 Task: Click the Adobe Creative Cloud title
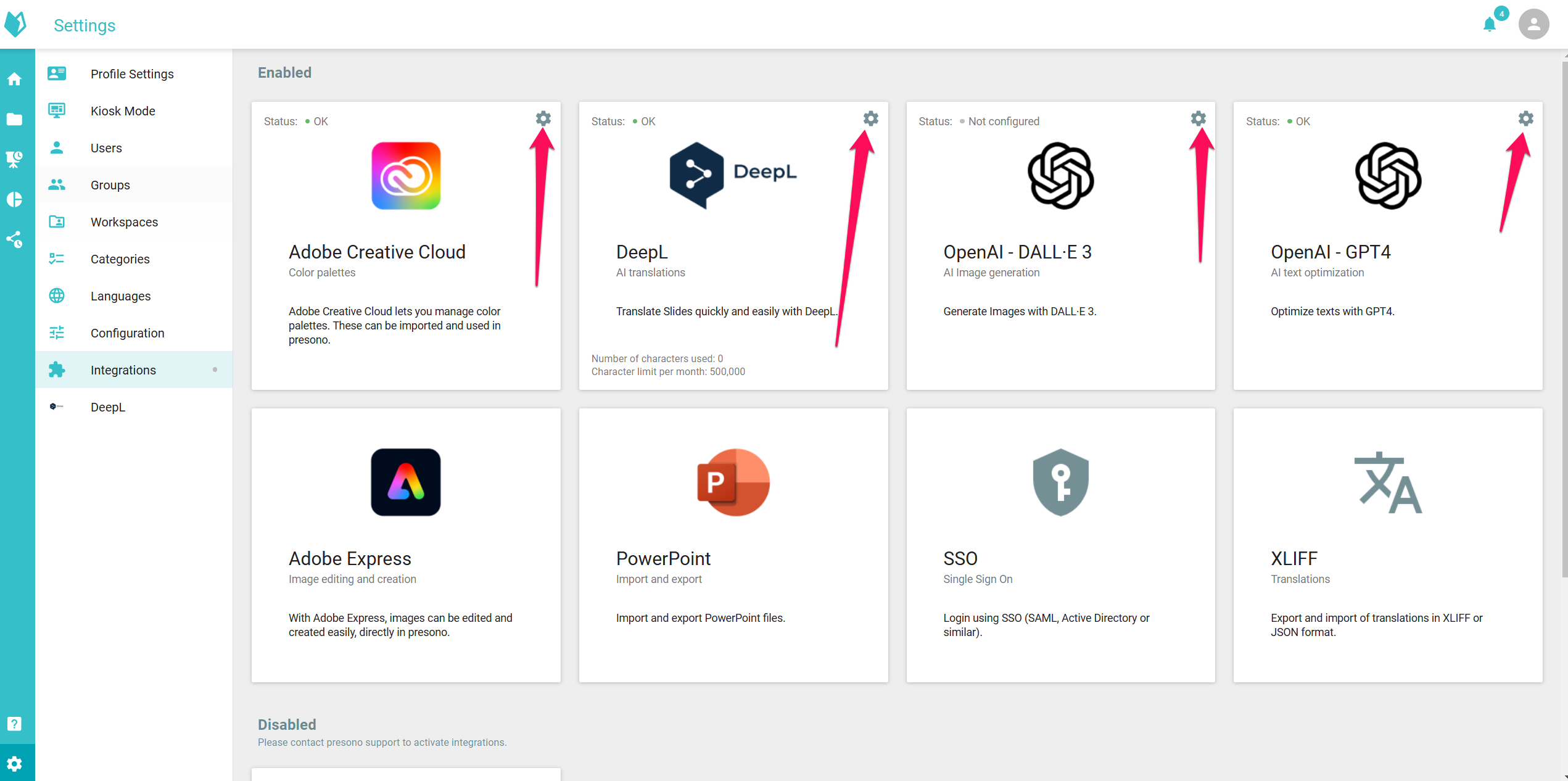pos(377,252)
